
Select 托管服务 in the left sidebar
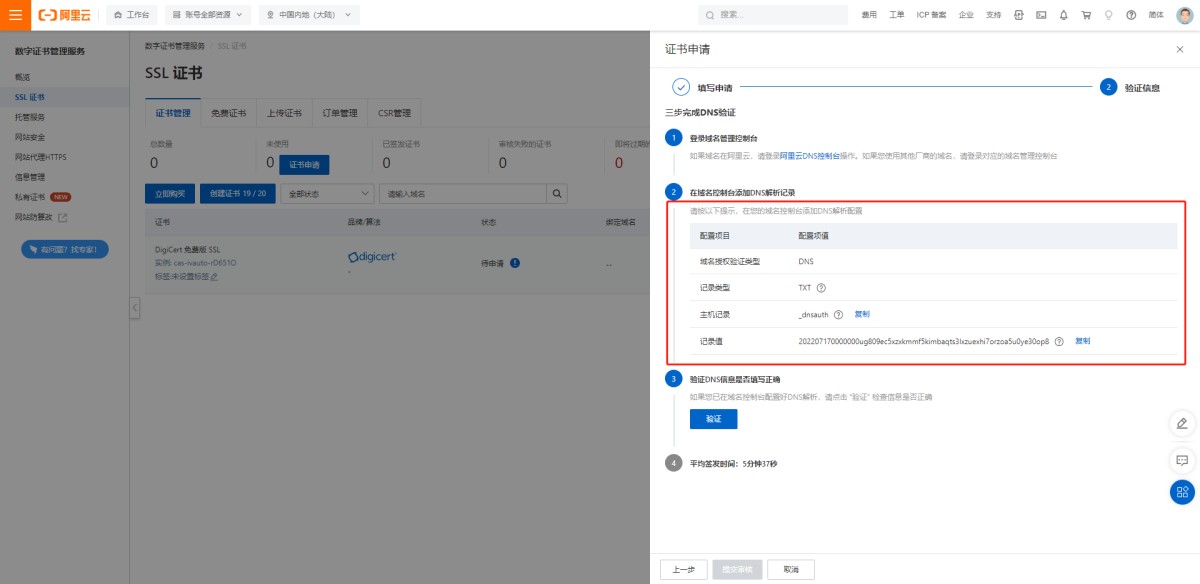[30, 117]
